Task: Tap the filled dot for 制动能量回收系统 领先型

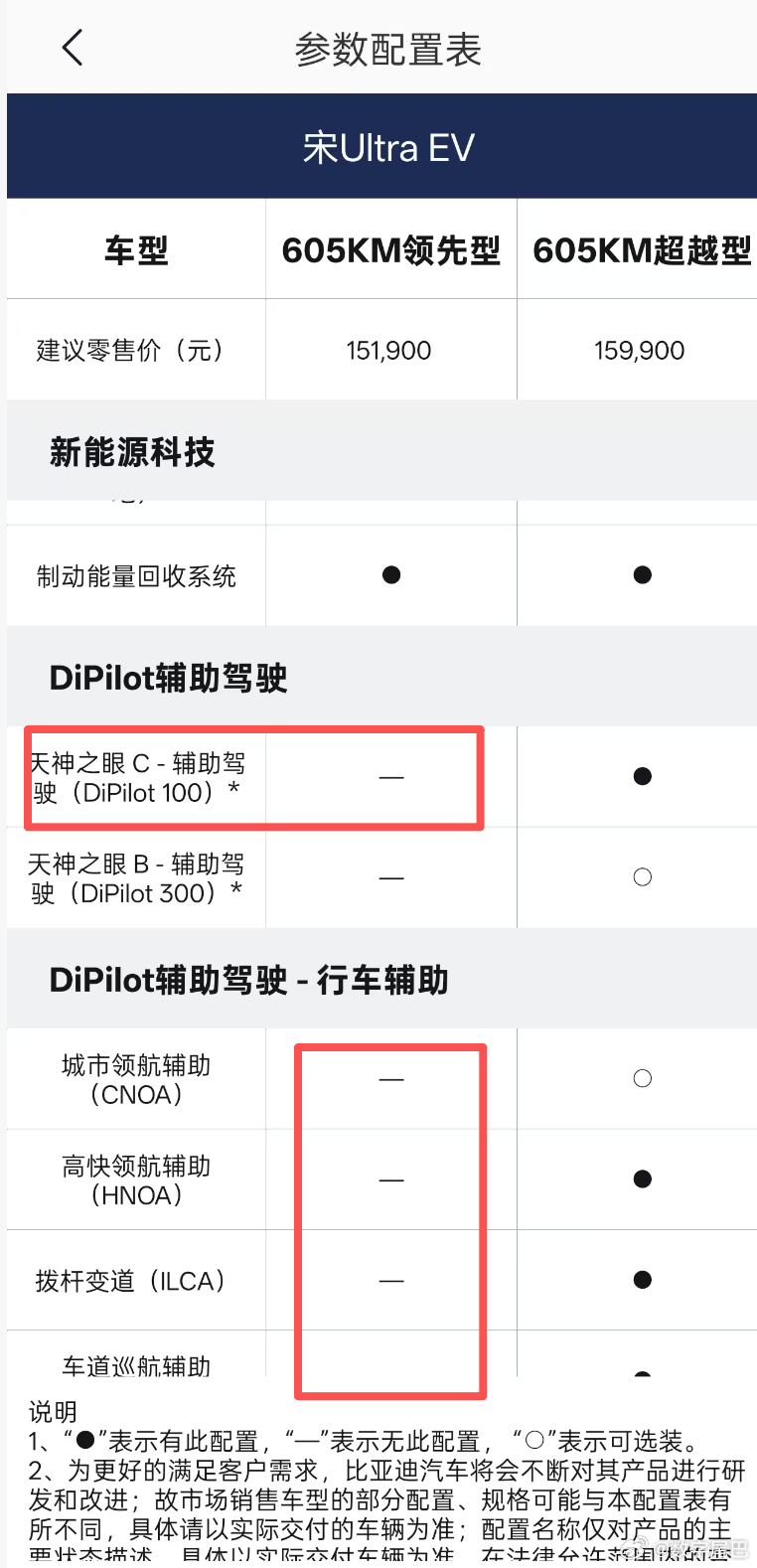Action: click(x=391, y=574)
